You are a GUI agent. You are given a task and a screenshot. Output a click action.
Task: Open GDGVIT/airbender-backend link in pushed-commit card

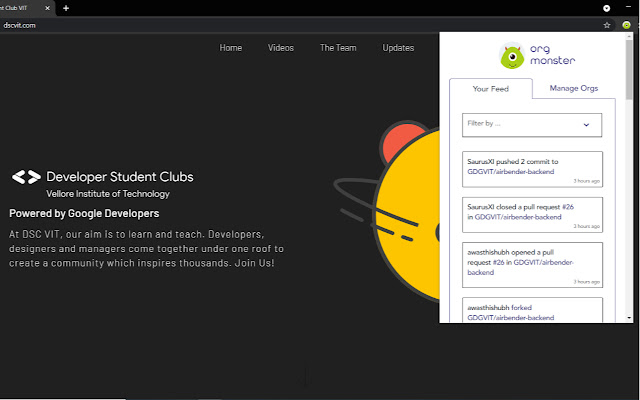[x=511, y=171]
